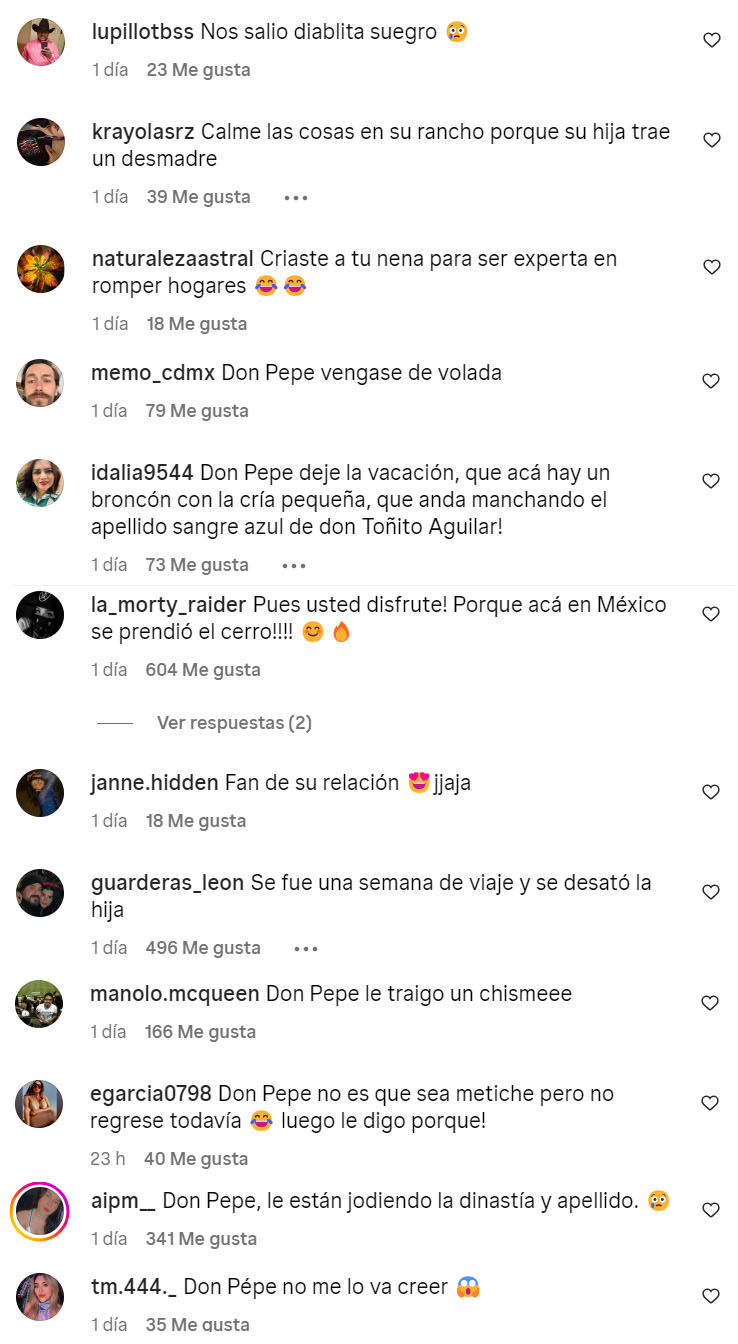The width and height of the screenshot is (738, 1344).
Task: Like lupillotbss's comment with the heart
Action: pyautogui.click(x=711, y=40)
